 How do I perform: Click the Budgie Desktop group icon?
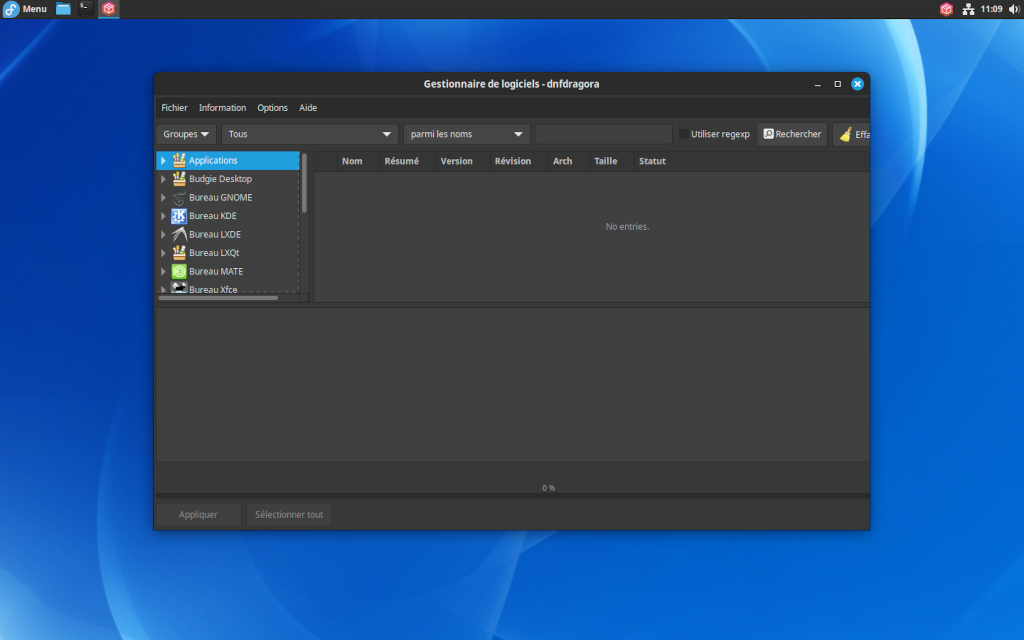tap(181, 178)
